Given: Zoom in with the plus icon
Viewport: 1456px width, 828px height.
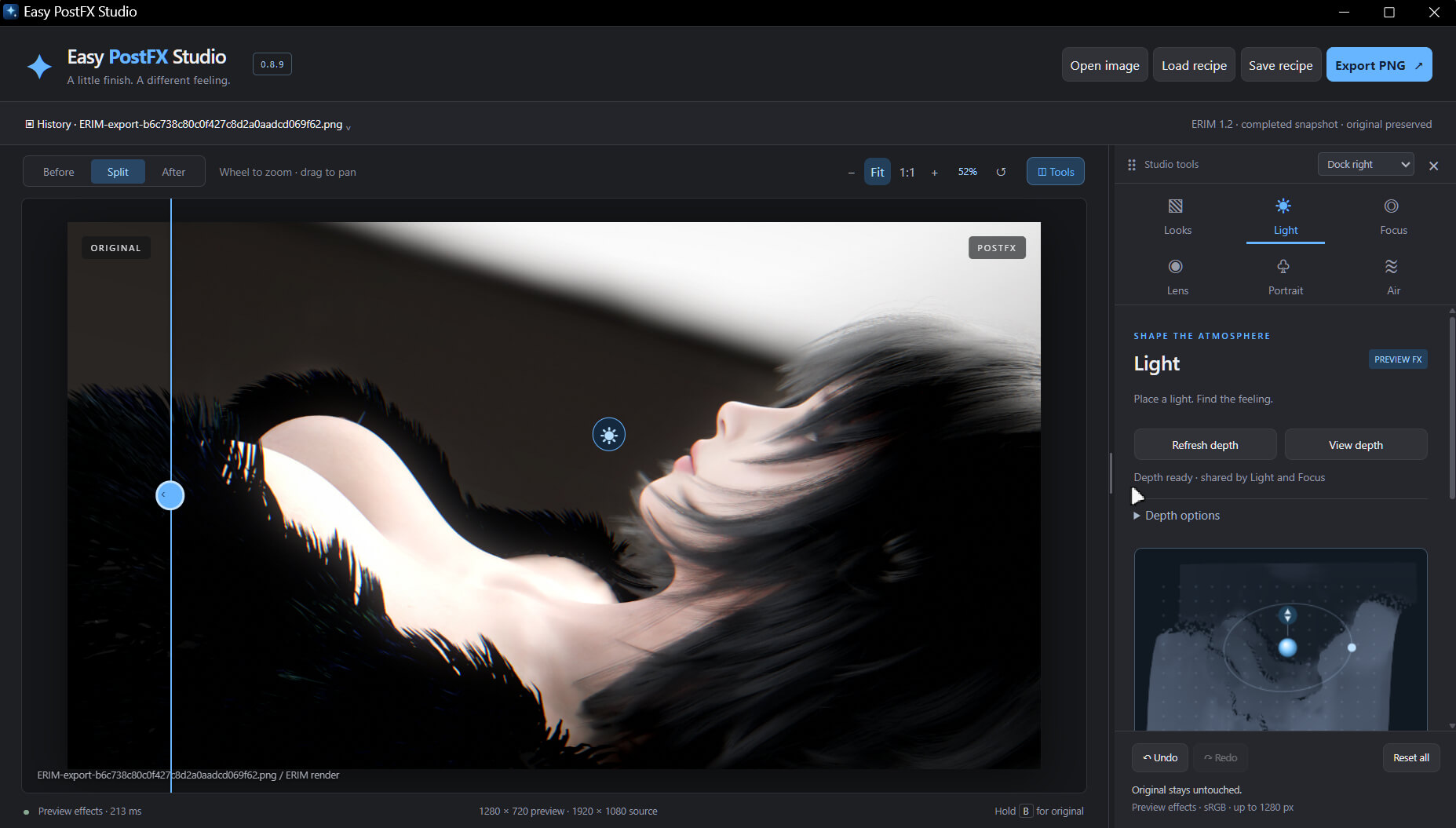Looking at the screenshot, I should tap(934, 173).
